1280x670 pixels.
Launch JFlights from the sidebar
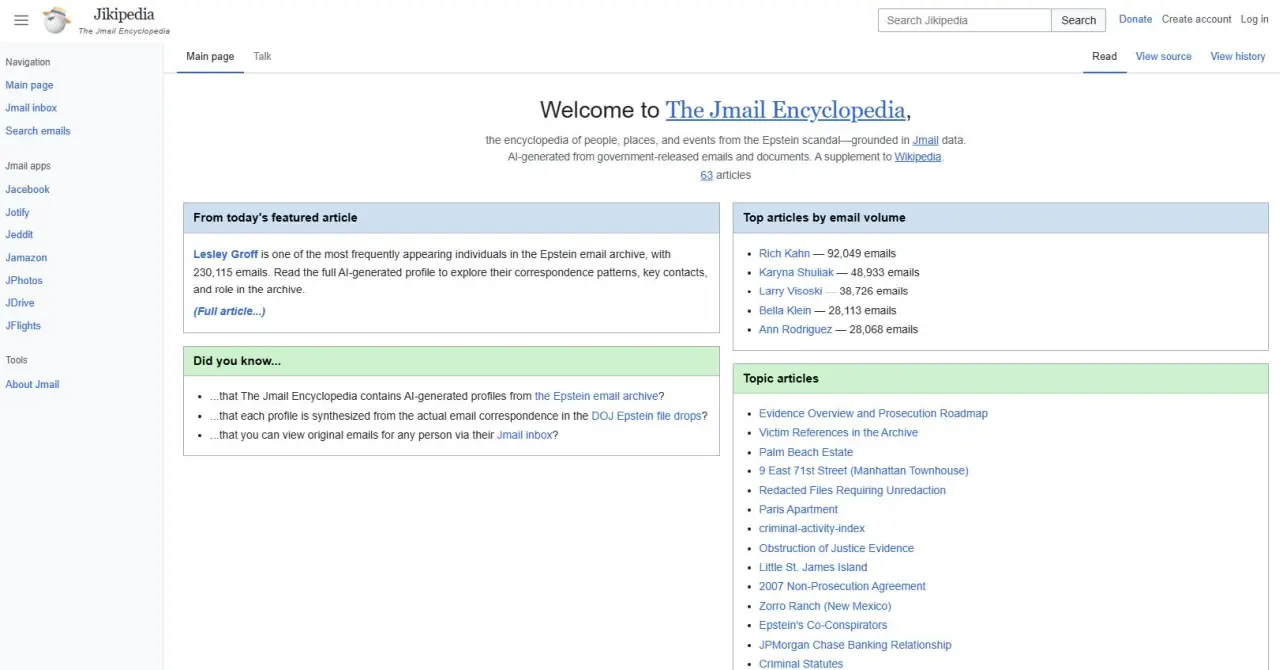tap(23, 325)
